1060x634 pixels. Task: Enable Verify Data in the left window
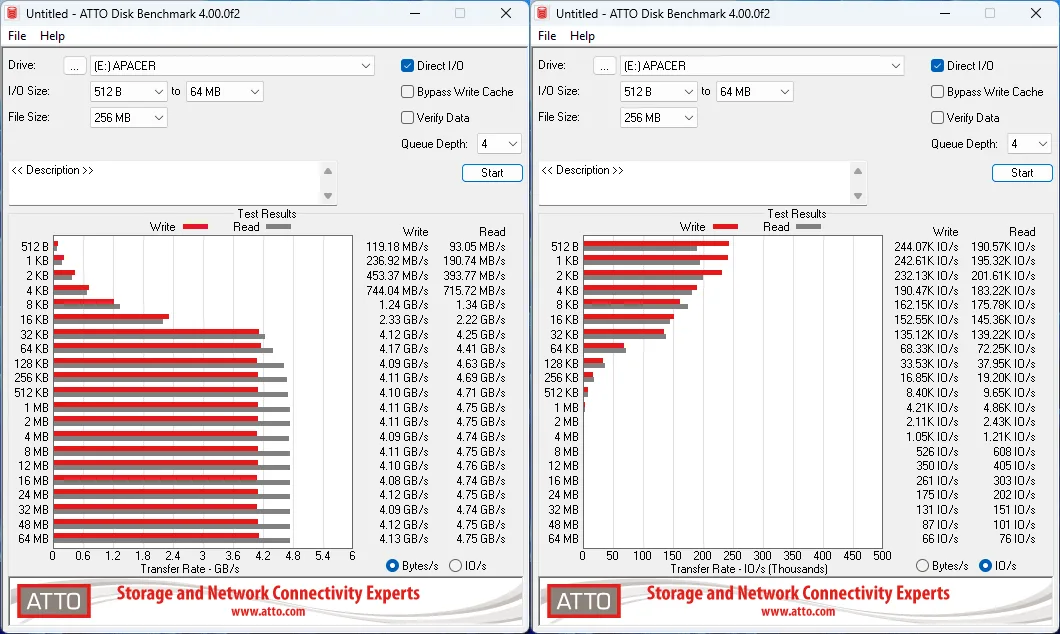pyautogui.click(x=407, y=118)
